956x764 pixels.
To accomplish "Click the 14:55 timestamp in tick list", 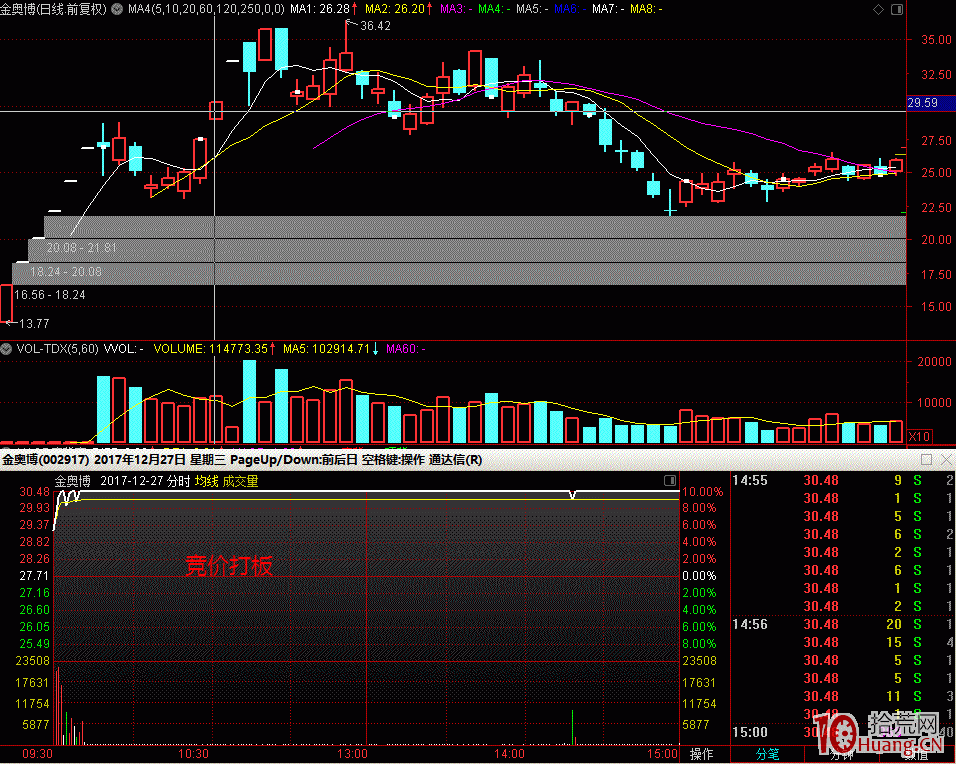I will click(x=750, y=480).
